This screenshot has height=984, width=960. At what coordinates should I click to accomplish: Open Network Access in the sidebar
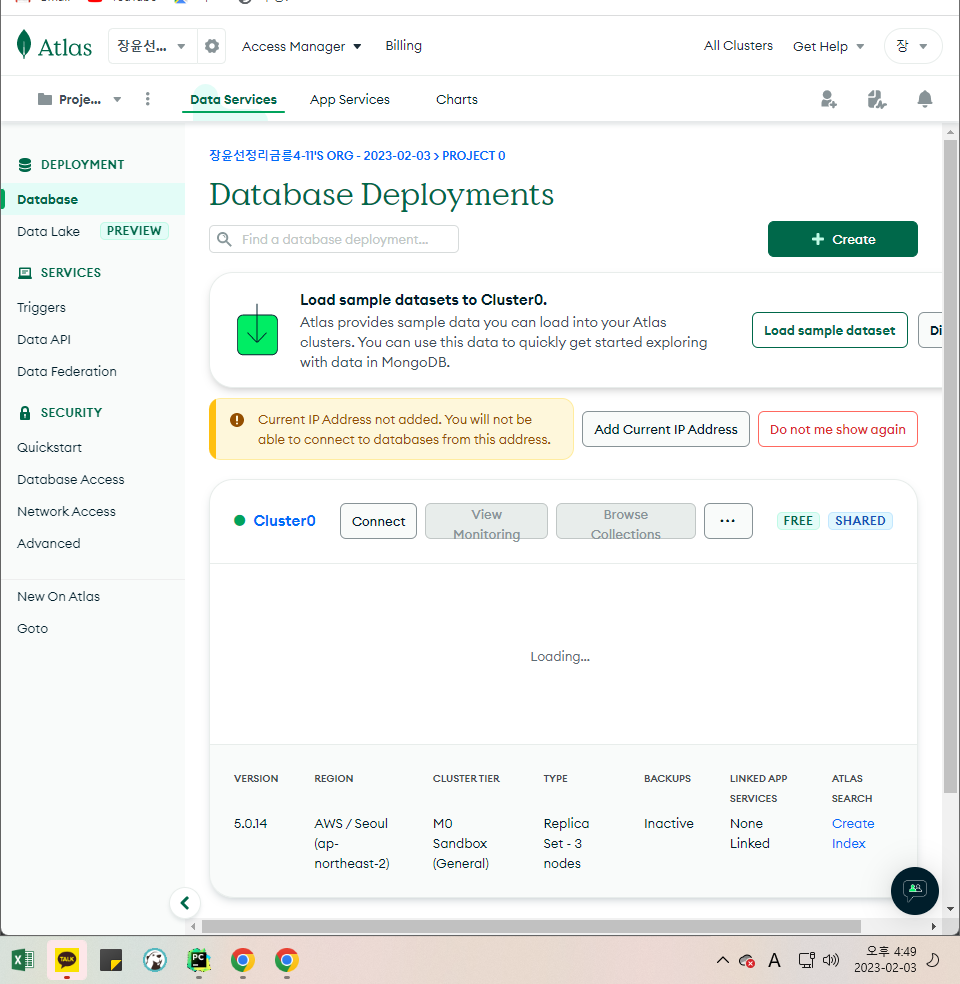[67, 511]
